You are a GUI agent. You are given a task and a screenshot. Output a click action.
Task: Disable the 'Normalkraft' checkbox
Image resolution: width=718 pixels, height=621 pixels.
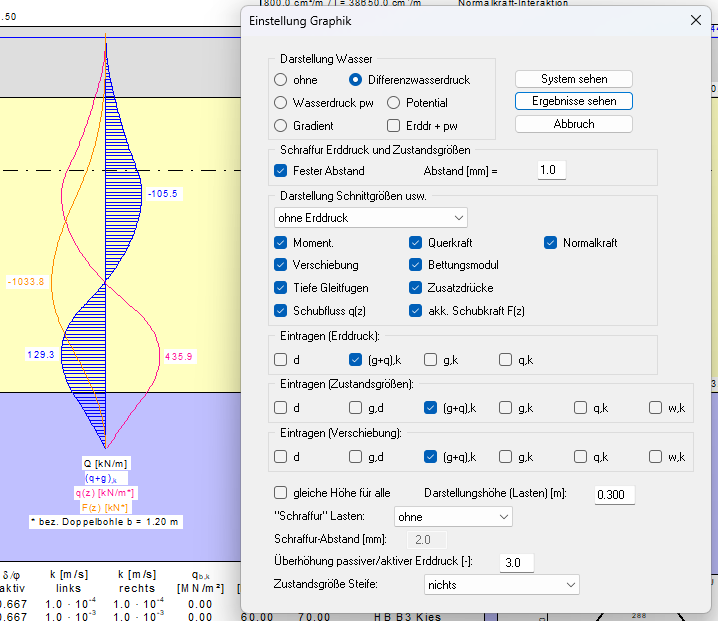pos(551,243)
